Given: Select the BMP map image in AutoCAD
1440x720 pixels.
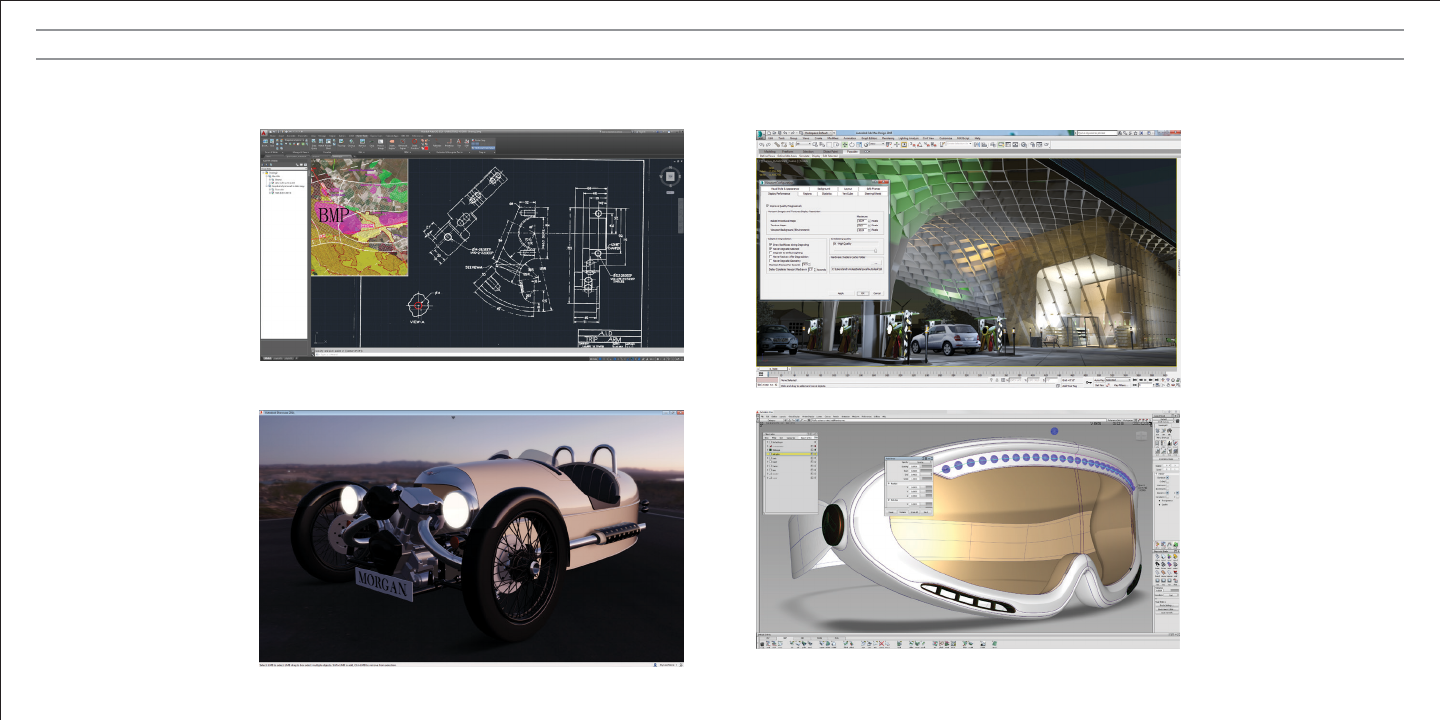Looking at the screenshot, I should click(360, 217).
